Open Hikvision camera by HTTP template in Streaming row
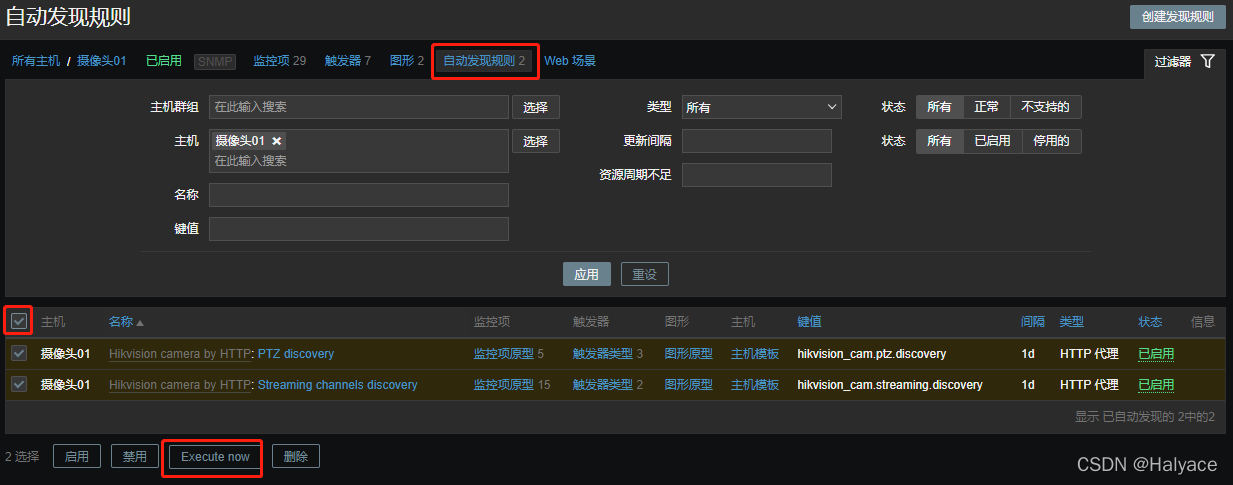1233x485 pixels. (x=180, y=385)
